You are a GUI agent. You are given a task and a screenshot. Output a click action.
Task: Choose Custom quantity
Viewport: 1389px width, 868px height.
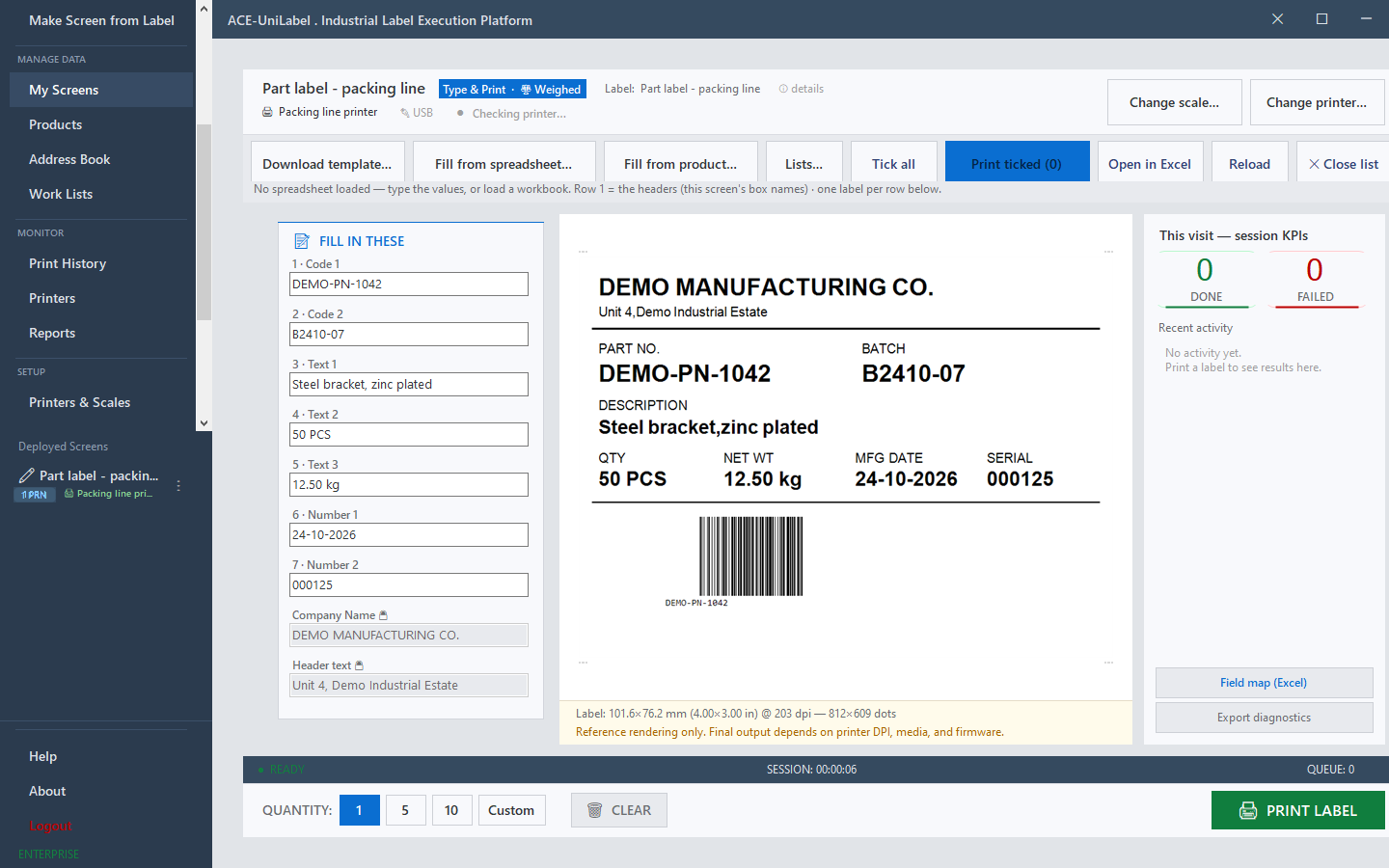tap(511, 810)
